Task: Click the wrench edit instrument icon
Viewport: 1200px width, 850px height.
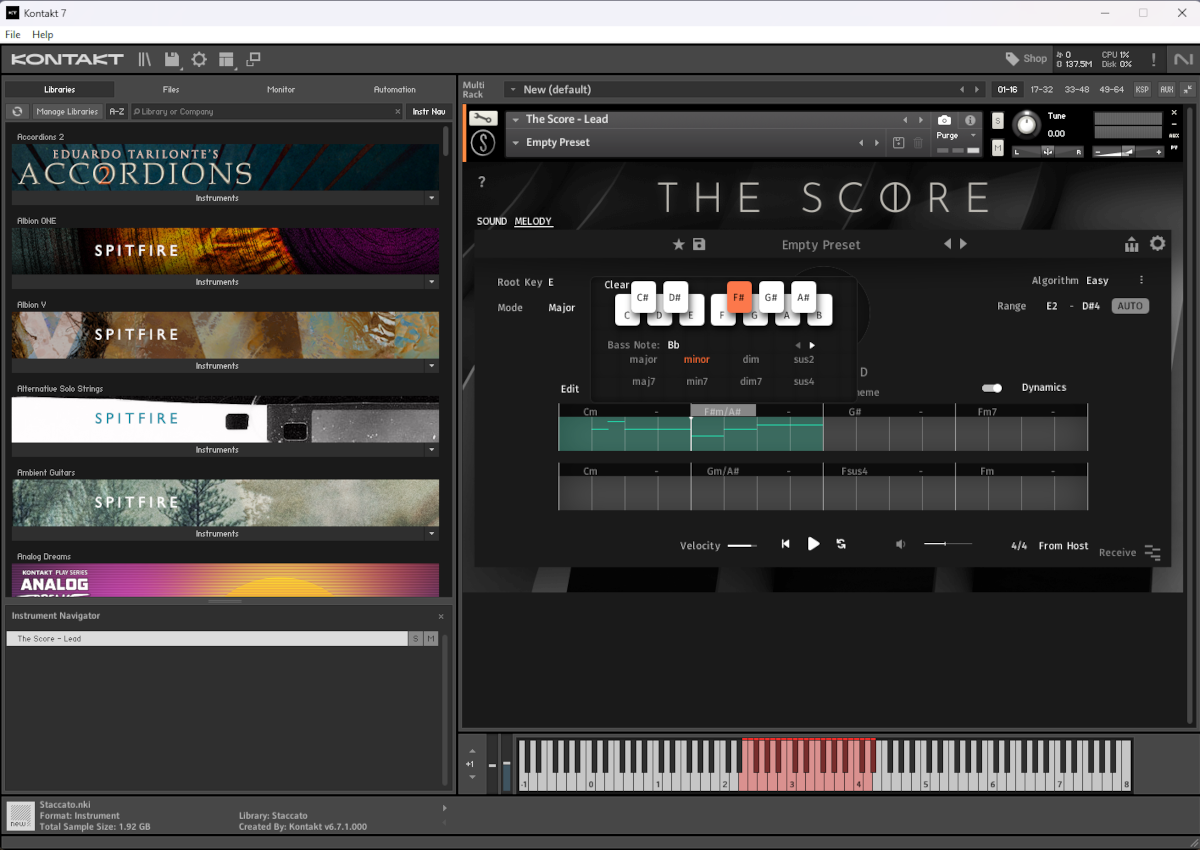Action: 482,118
